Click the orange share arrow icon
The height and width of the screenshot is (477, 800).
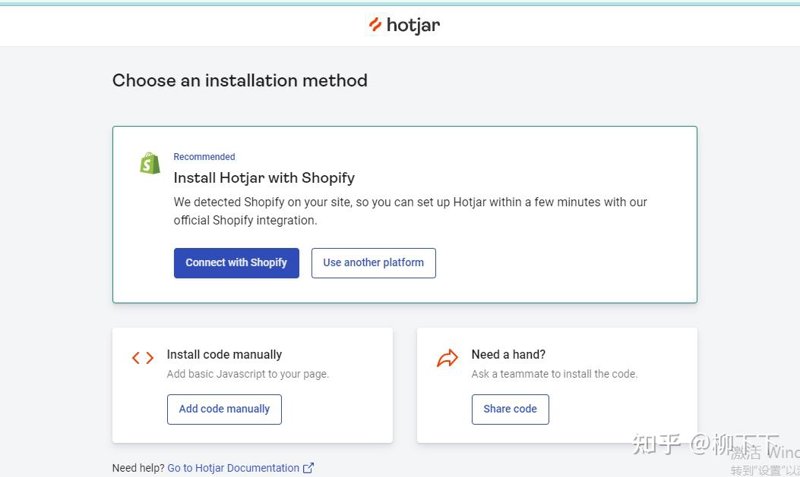click(447, 358)
